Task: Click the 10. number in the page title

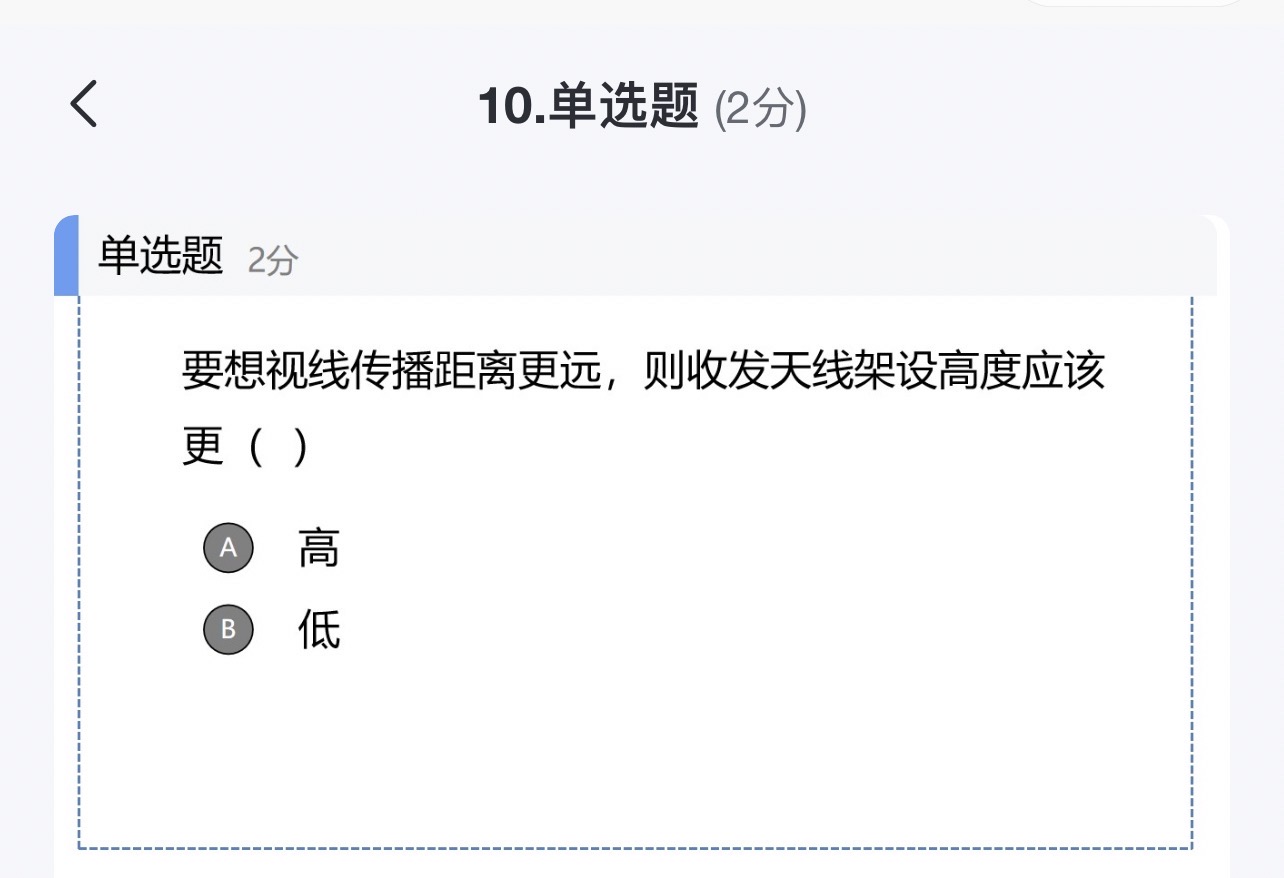Action: point(512,106)
